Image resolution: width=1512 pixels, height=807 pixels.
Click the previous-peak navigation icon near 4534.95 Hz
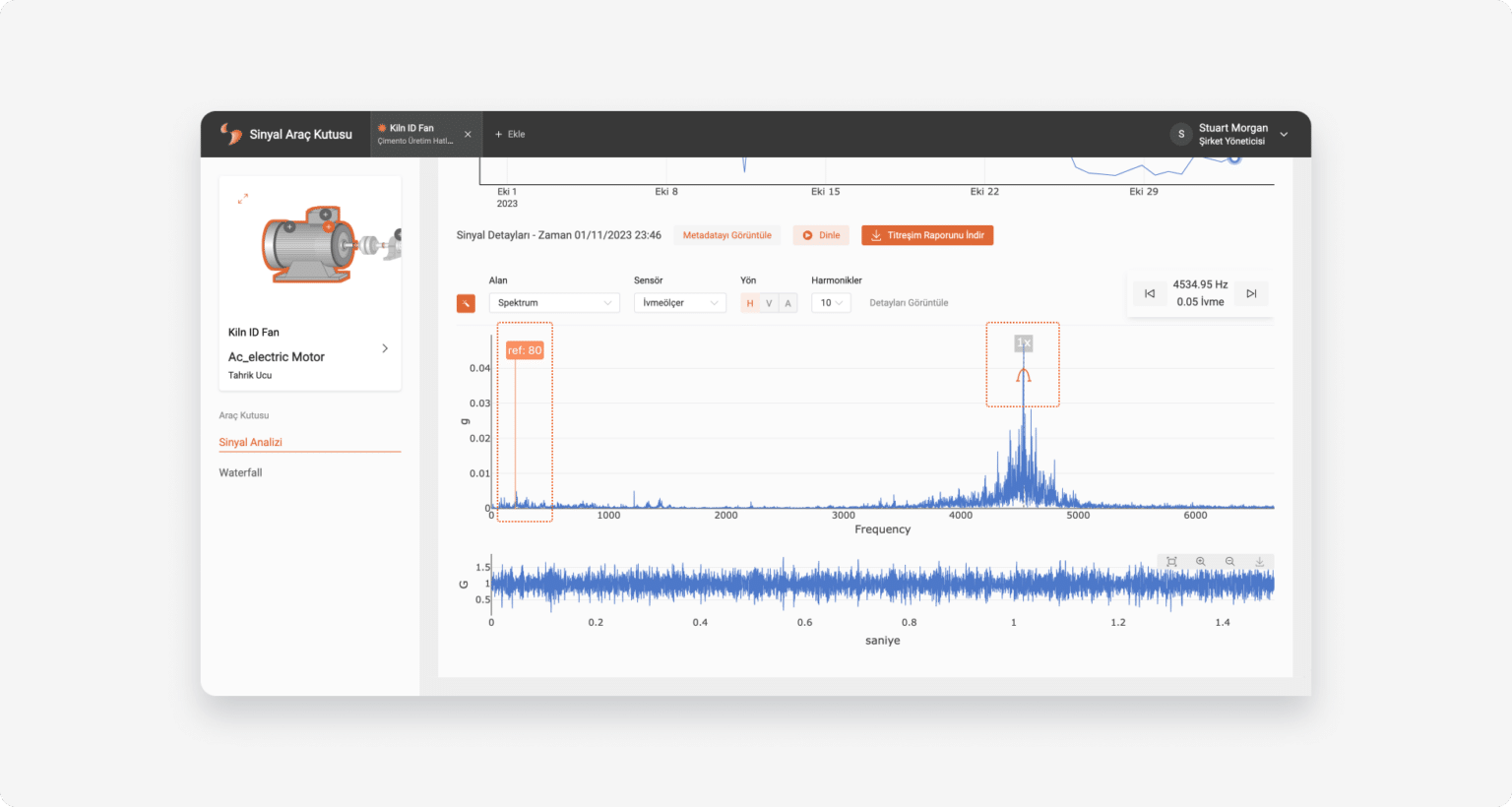coord(1150,292)
